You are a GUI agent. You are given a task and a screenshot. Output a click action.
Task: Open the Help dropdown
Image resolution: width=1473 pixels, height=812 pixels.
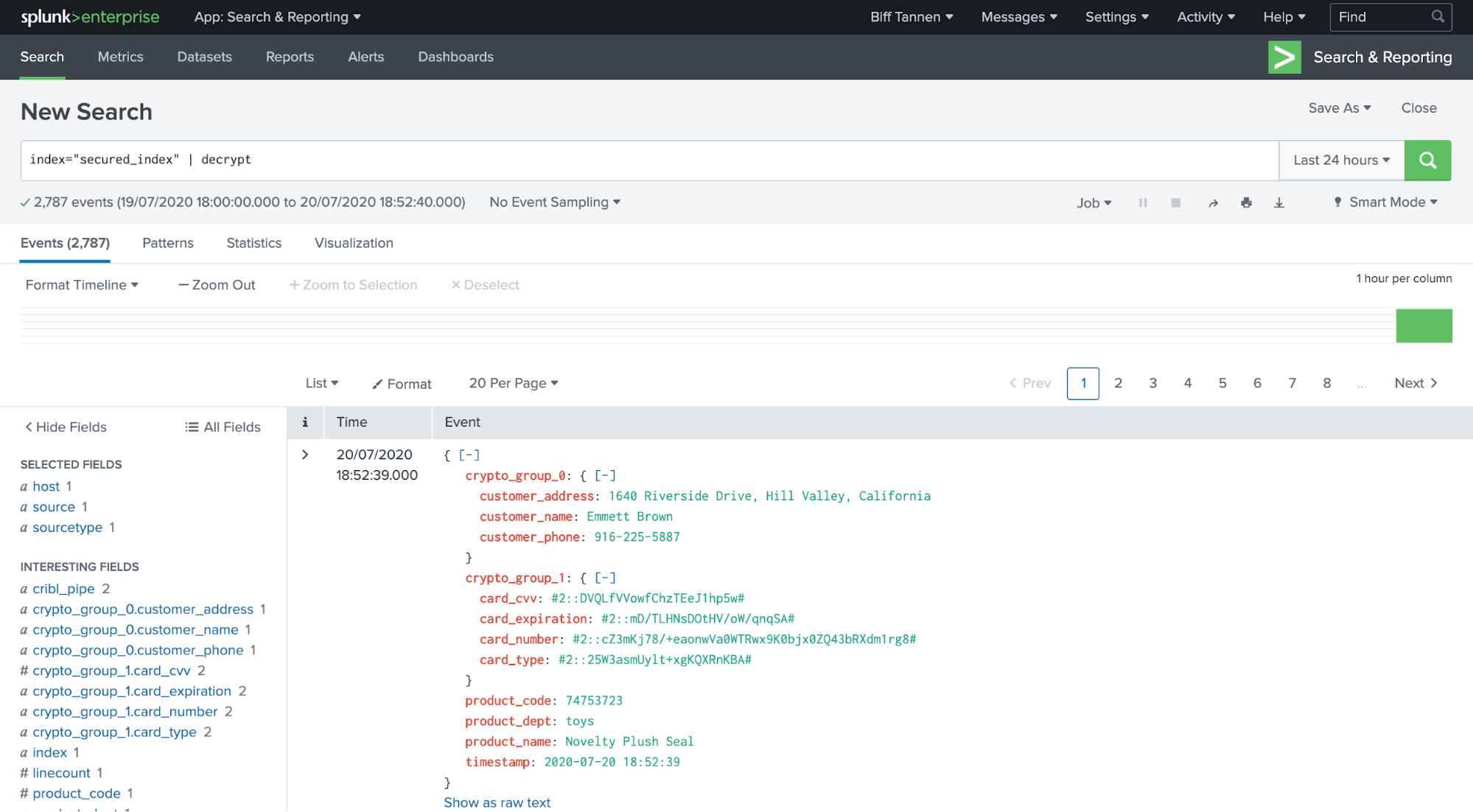(1284, 17)
